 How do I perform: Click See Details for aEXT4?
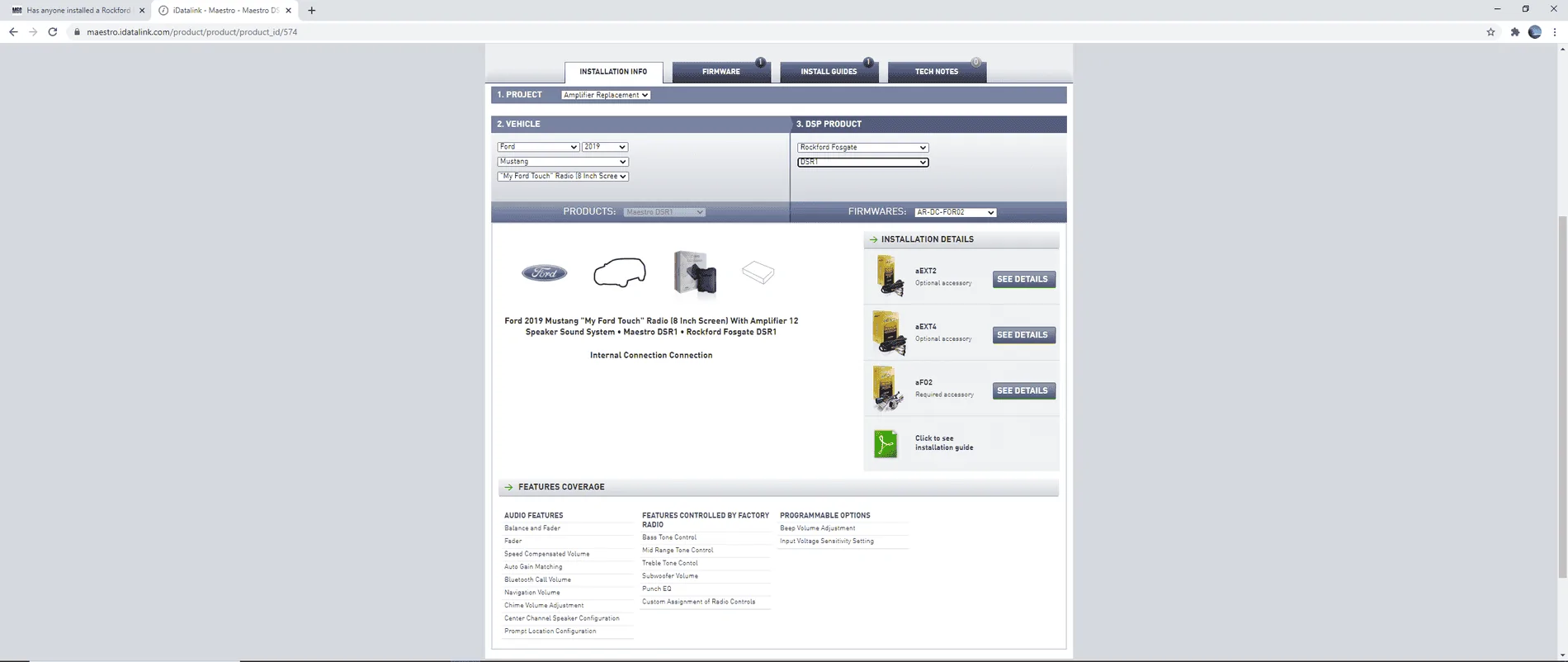(1023, 335)
